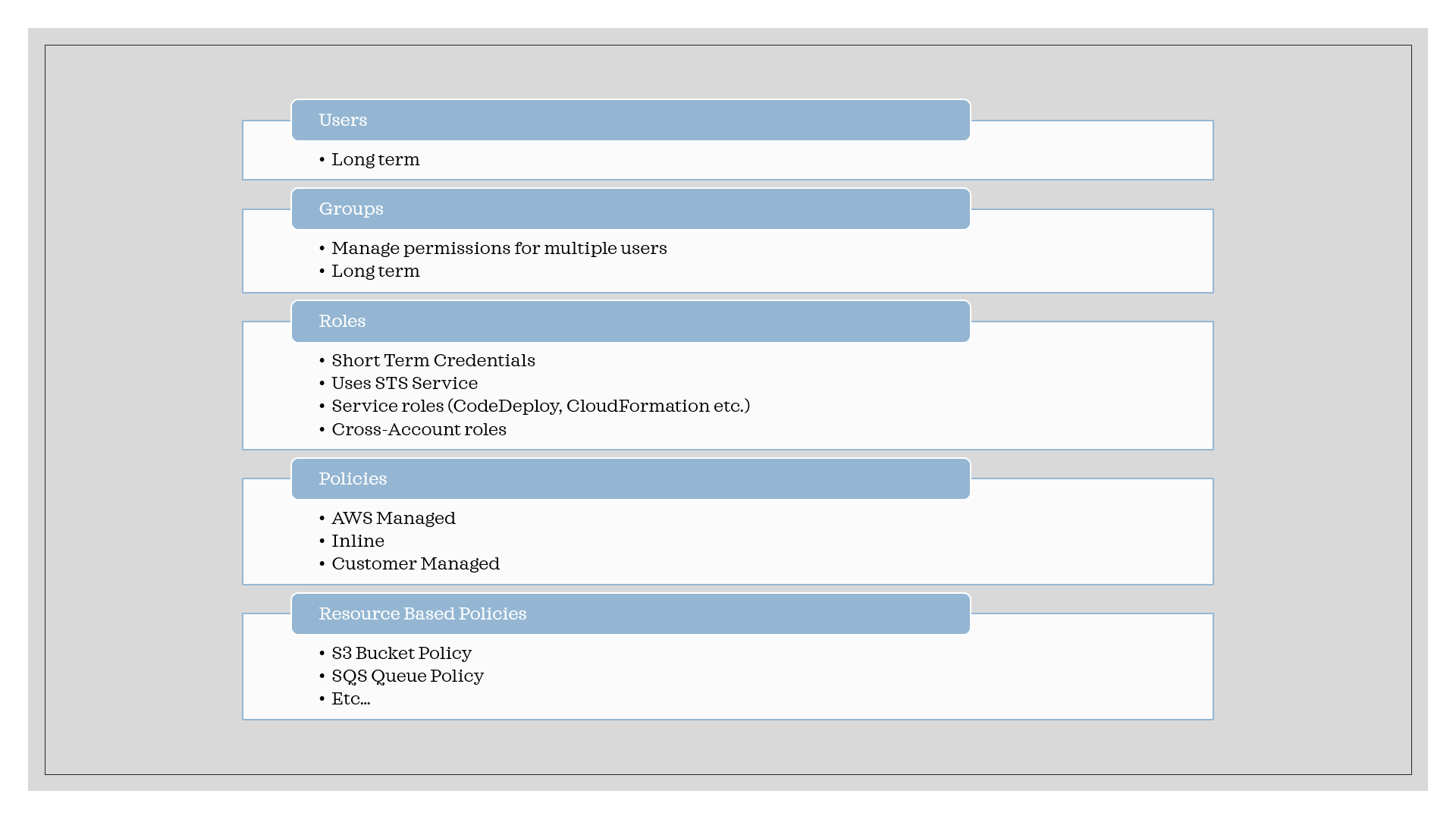The height and width of the screenshot is (819, 1456).
Task: Click the Groups header bar
Action: [630, 209]
